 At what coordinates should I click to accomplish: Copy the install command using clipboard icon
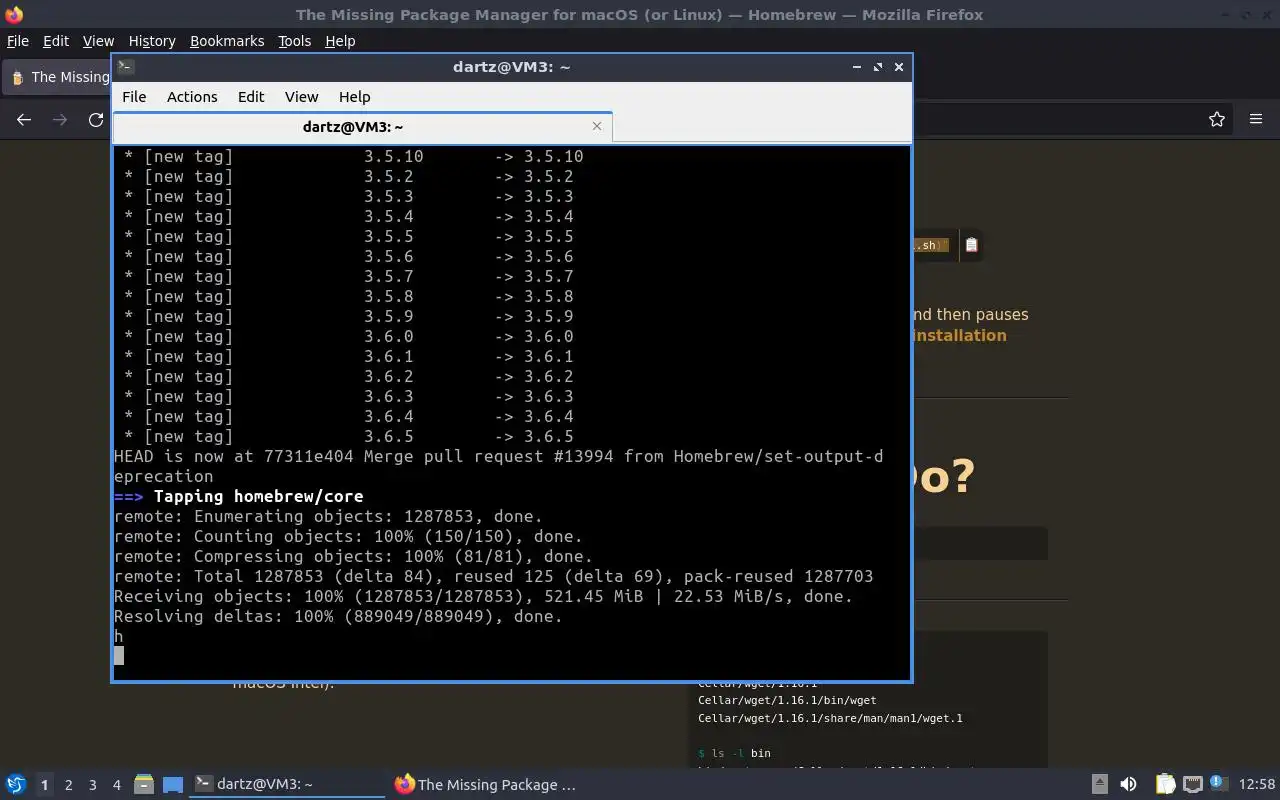(971, 245)
